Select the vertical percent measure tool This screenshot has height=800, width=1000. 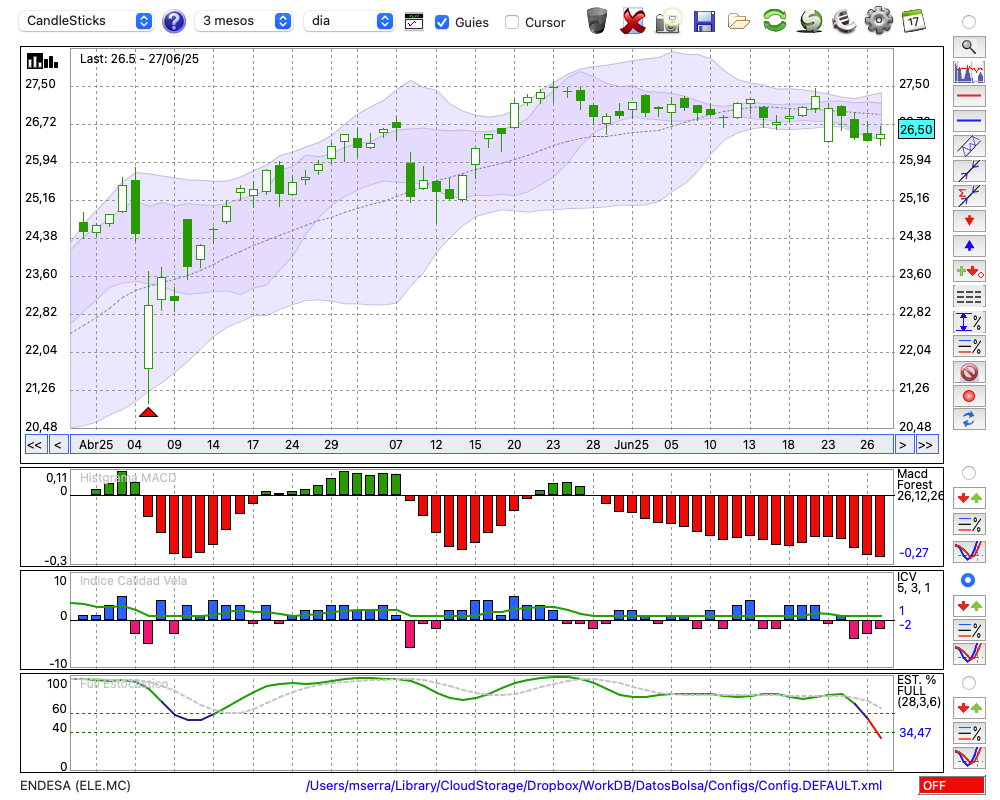point(969,322)
